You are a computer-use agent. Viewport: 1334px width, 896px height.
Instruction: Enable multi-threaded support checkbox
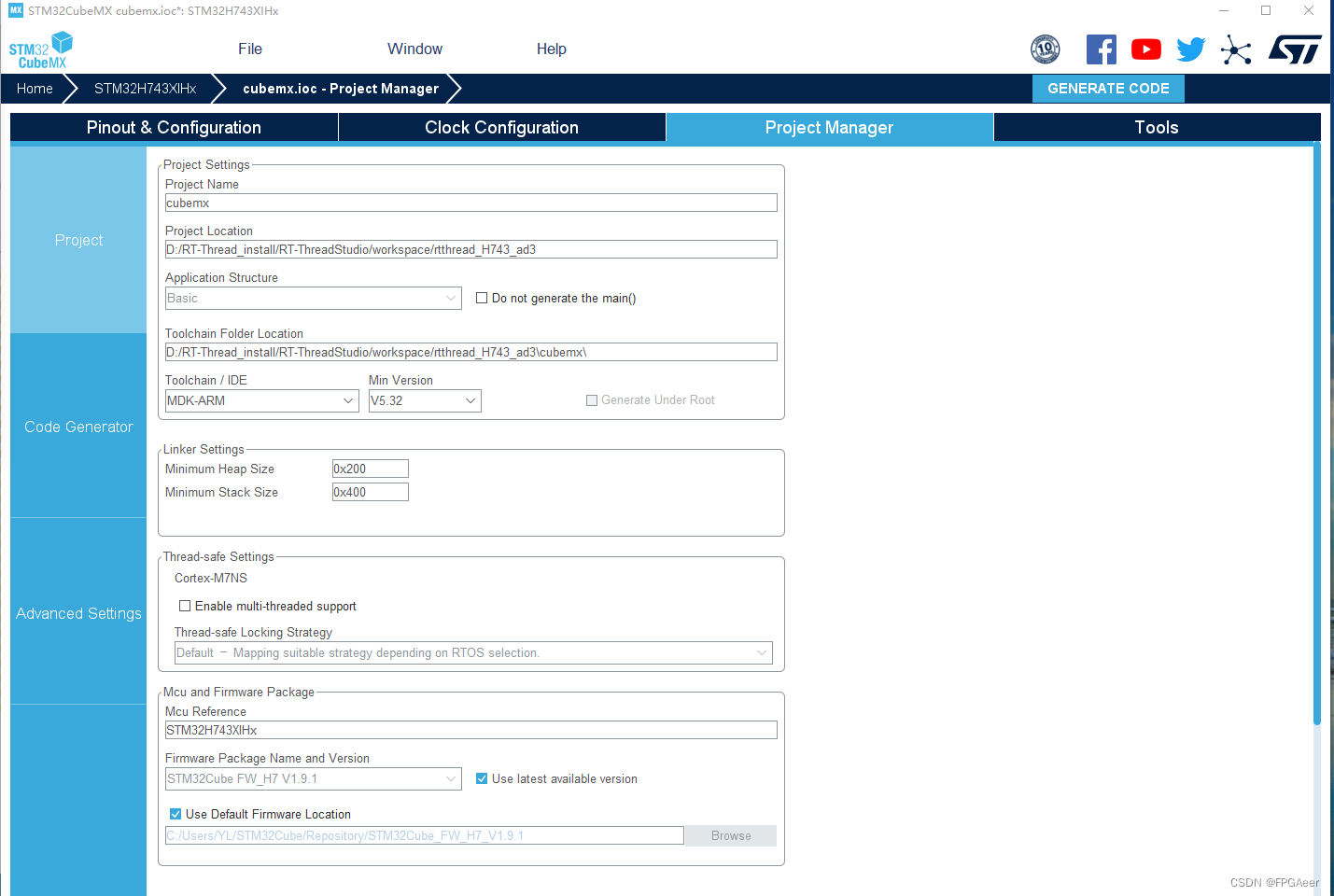pyautogui.click(x=185, y=606)
